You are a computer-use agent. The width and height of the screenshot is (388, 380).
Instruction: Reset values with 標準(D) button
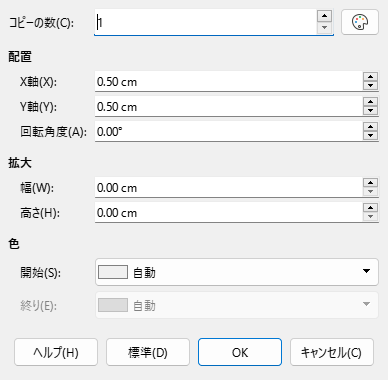click(x=148, y=352)
